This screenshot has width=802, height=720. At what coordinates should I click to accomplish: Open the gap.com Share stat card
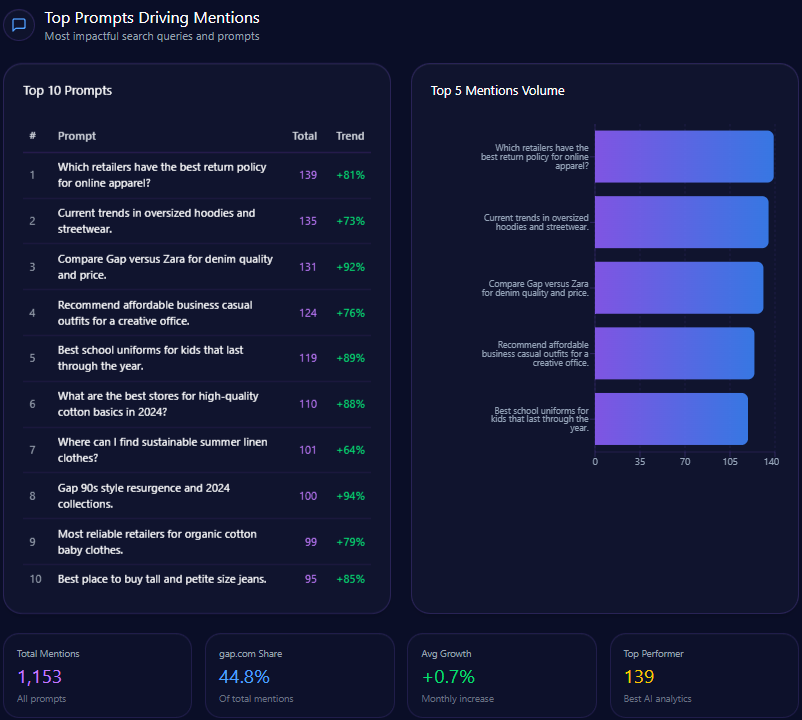299,676
